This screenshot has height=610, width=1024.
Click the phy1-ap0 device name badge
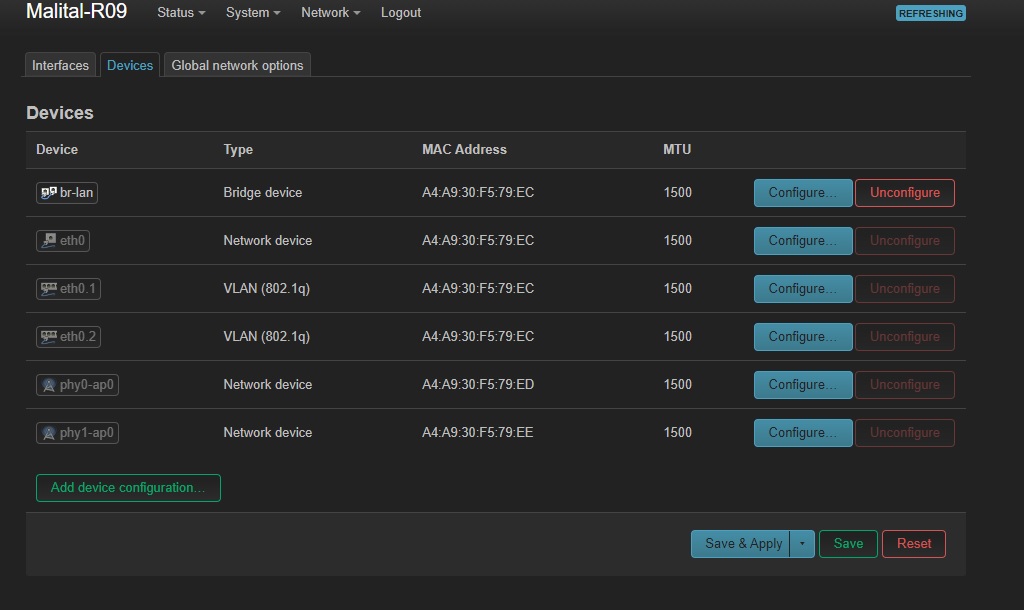pyautogui.click(x=77, y=432)
